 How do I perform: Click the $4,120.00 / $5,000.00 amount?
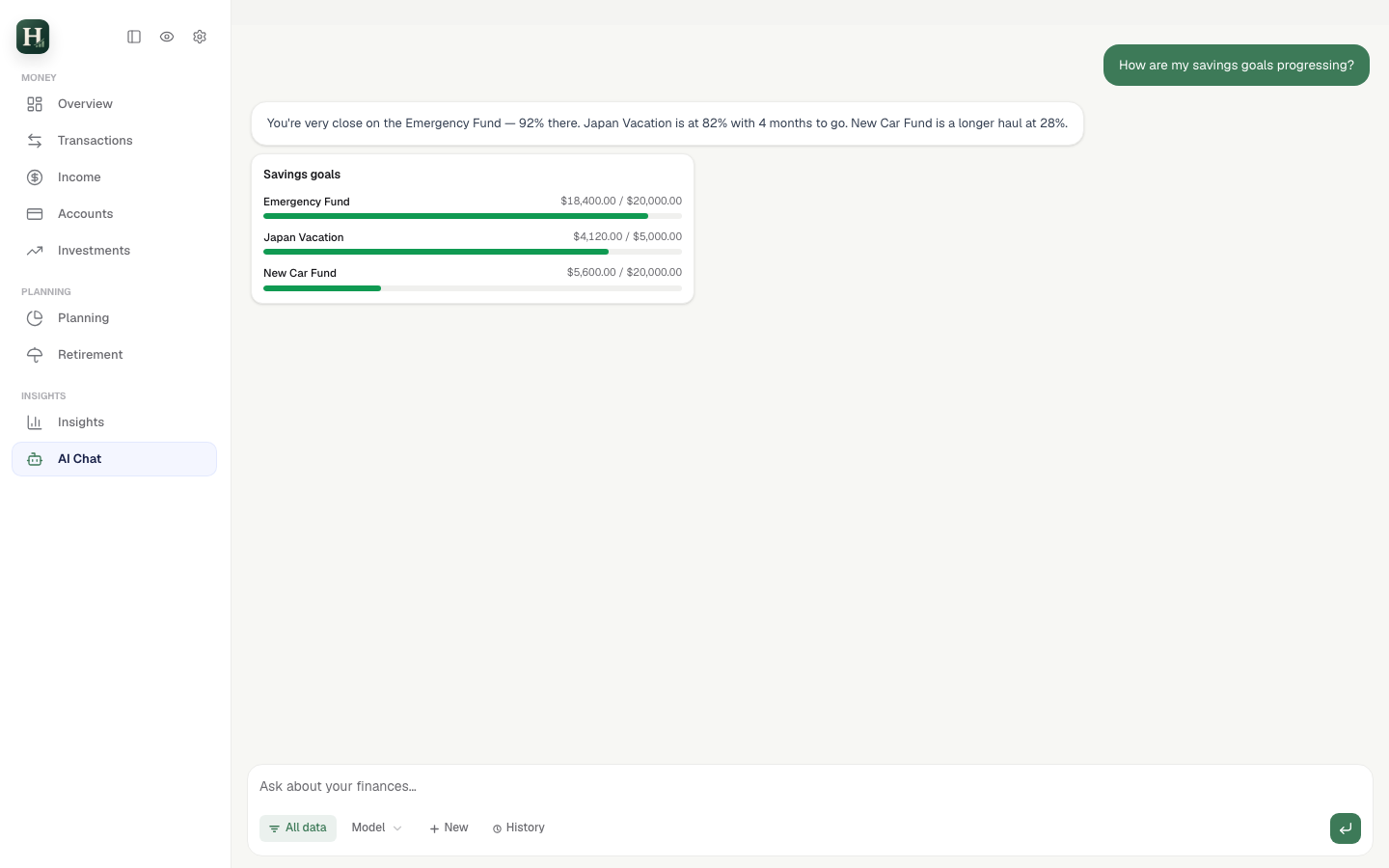point(627,236)
